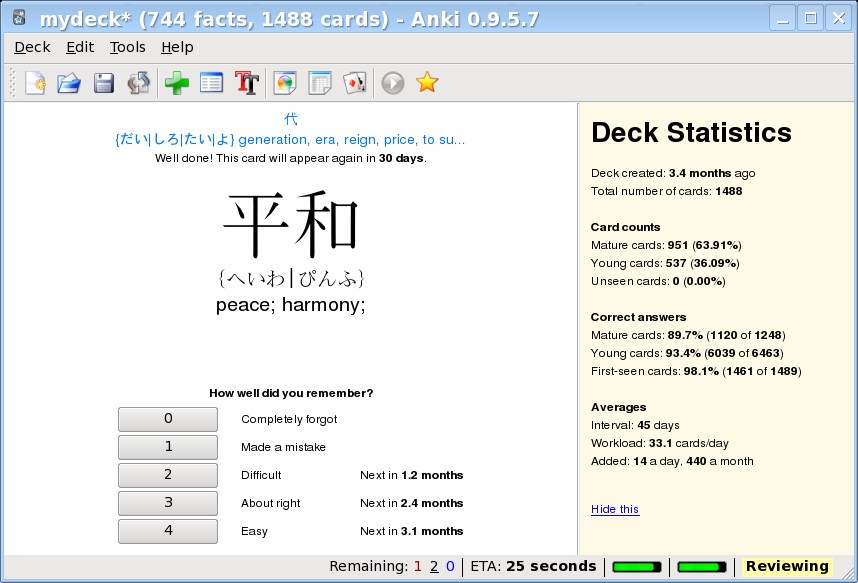Click the playing cards icon in toolbar
858x583 pixels.
[354, 83]
